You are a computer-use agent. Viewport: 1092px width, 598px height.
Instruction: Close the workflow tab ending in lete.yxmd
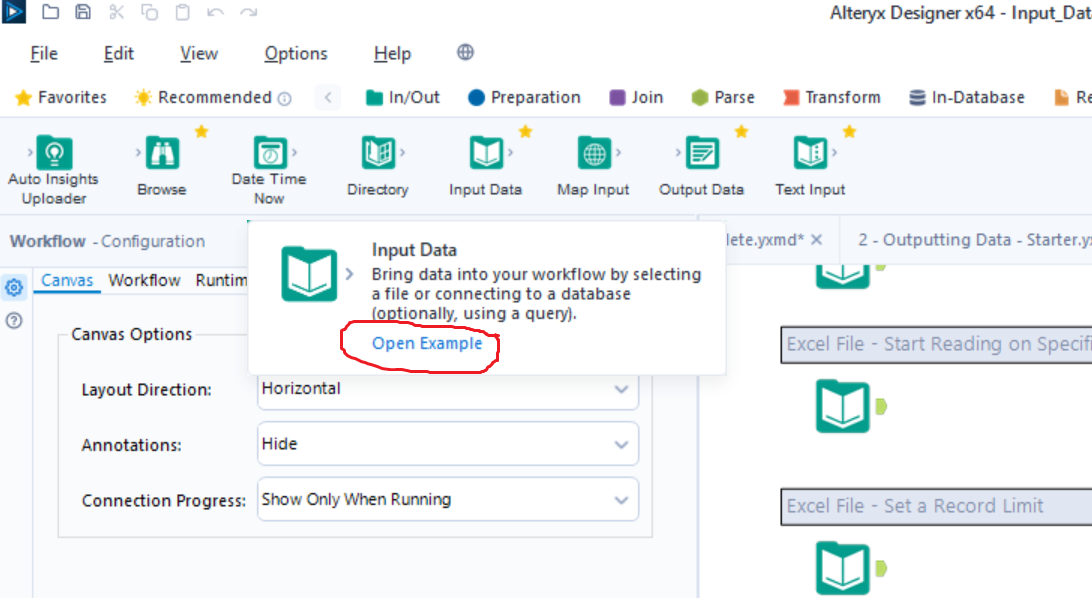817,239
